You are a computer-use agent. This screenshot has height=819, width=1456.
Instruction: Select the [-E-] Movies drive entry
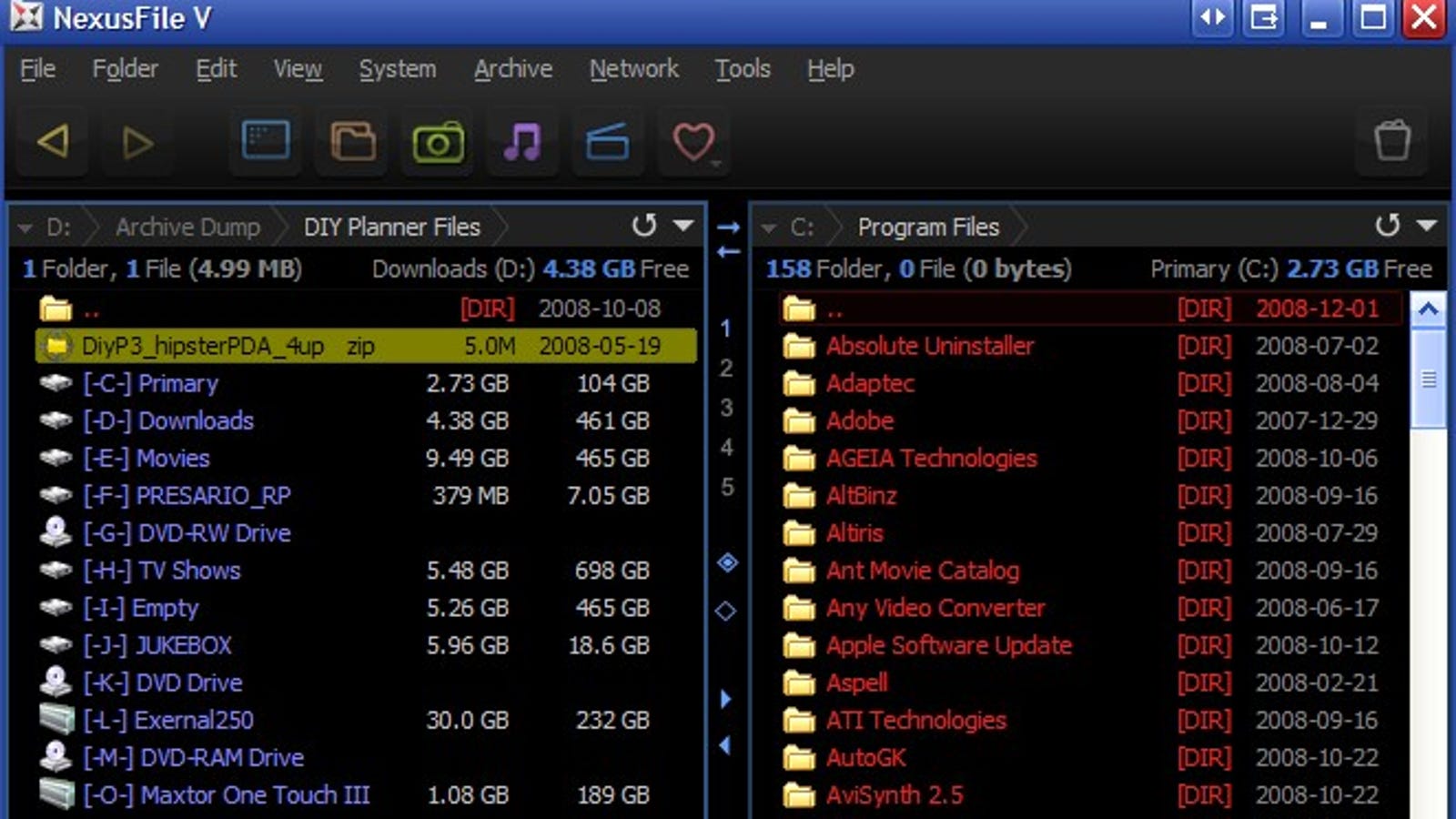pyautogui.click(x=366, y=458)
